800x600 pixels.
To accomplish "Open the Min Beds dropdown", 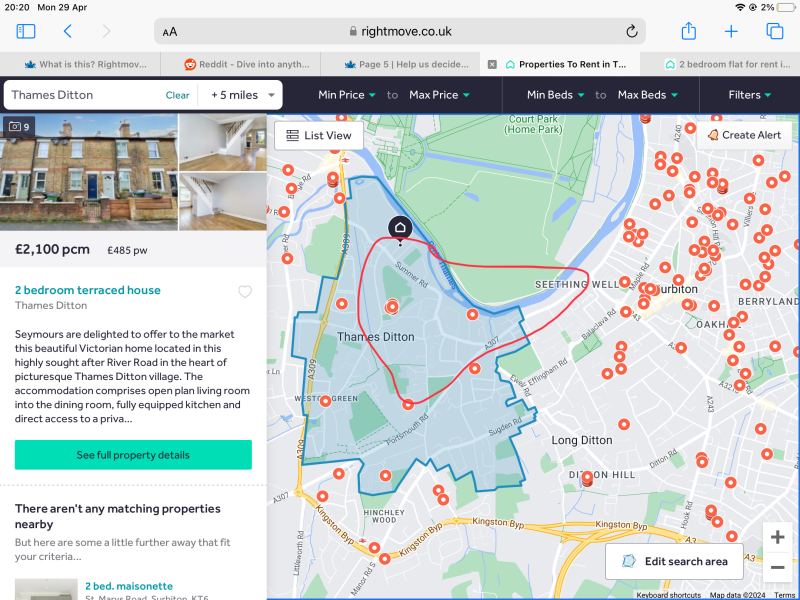I will [x=556, y=95].
